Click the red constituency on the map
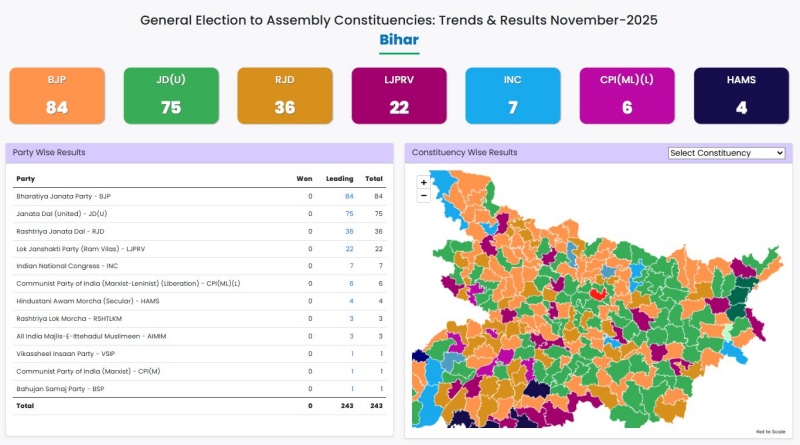 coord(599,294)
